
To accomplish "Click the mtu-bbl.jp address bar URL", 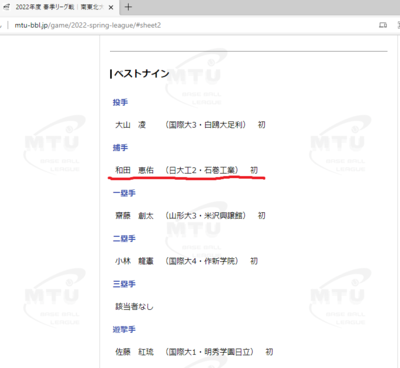I will click(x=88, y=25).
